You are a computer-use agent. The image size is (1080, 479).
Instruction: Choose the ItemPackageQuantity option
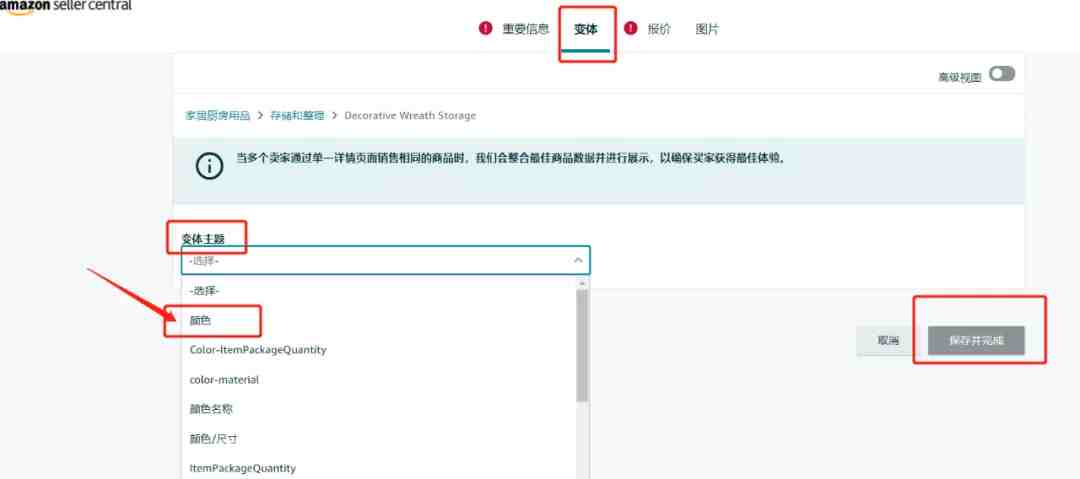(x=378, y=468)
